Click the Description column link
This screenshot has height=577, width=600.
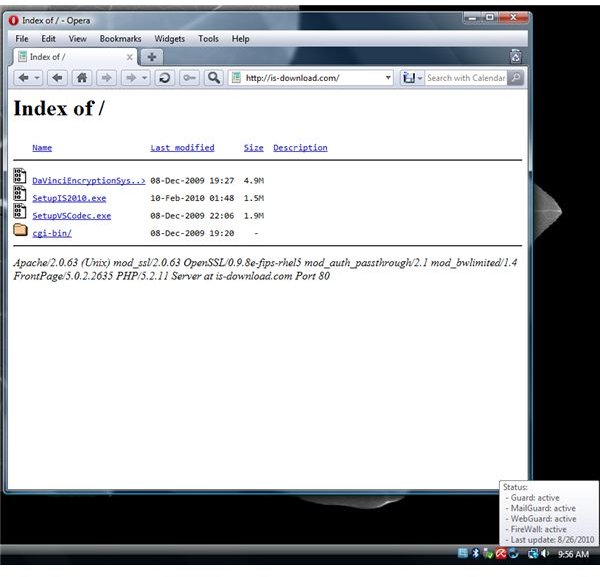click(300, 148)
